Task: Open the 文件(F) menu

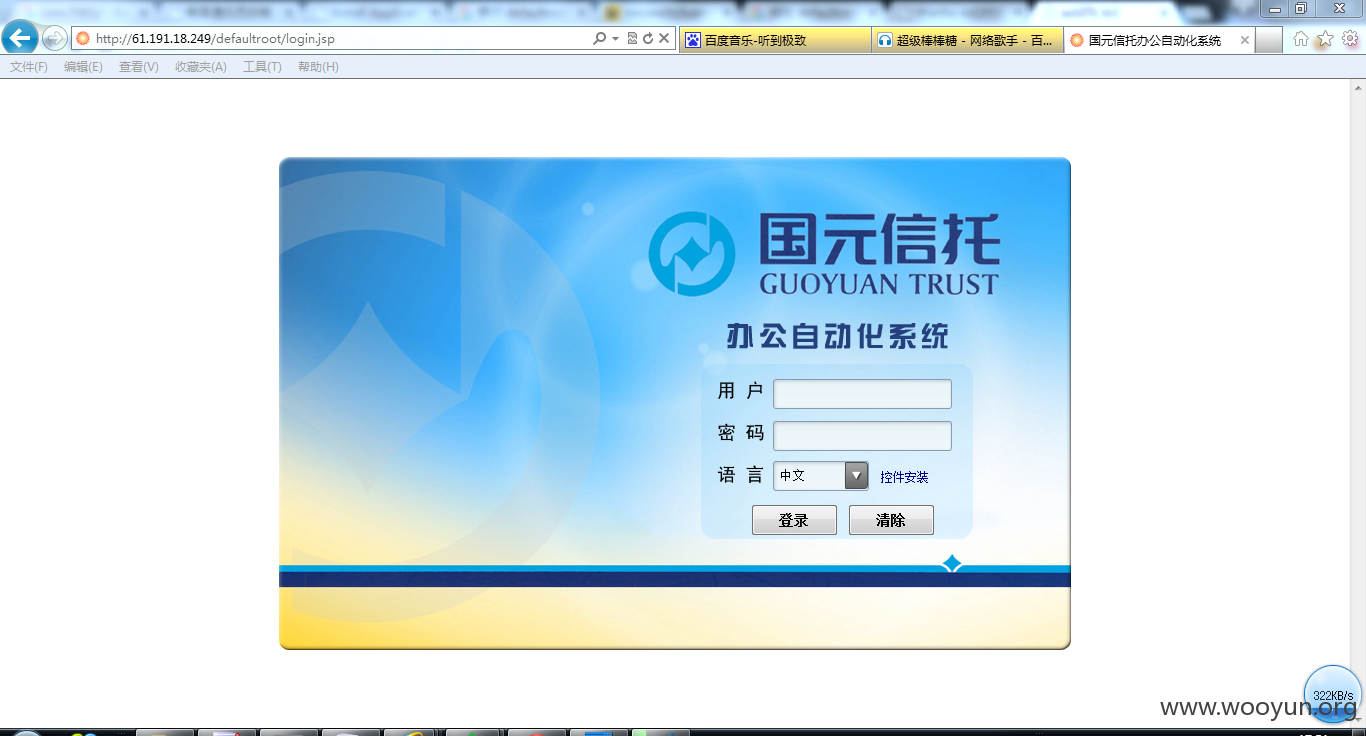Action: (x=29, y=67)
